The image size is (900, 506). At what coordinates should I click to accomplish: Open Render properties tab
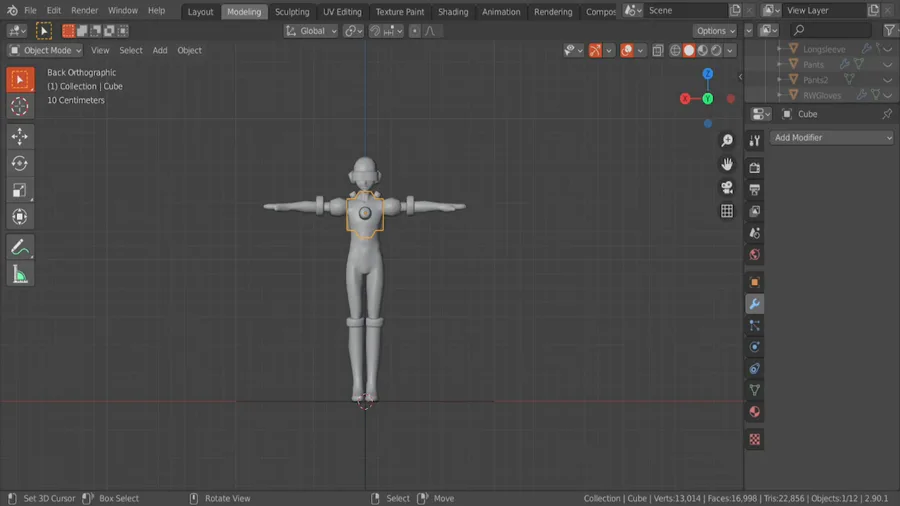point(755,168)
